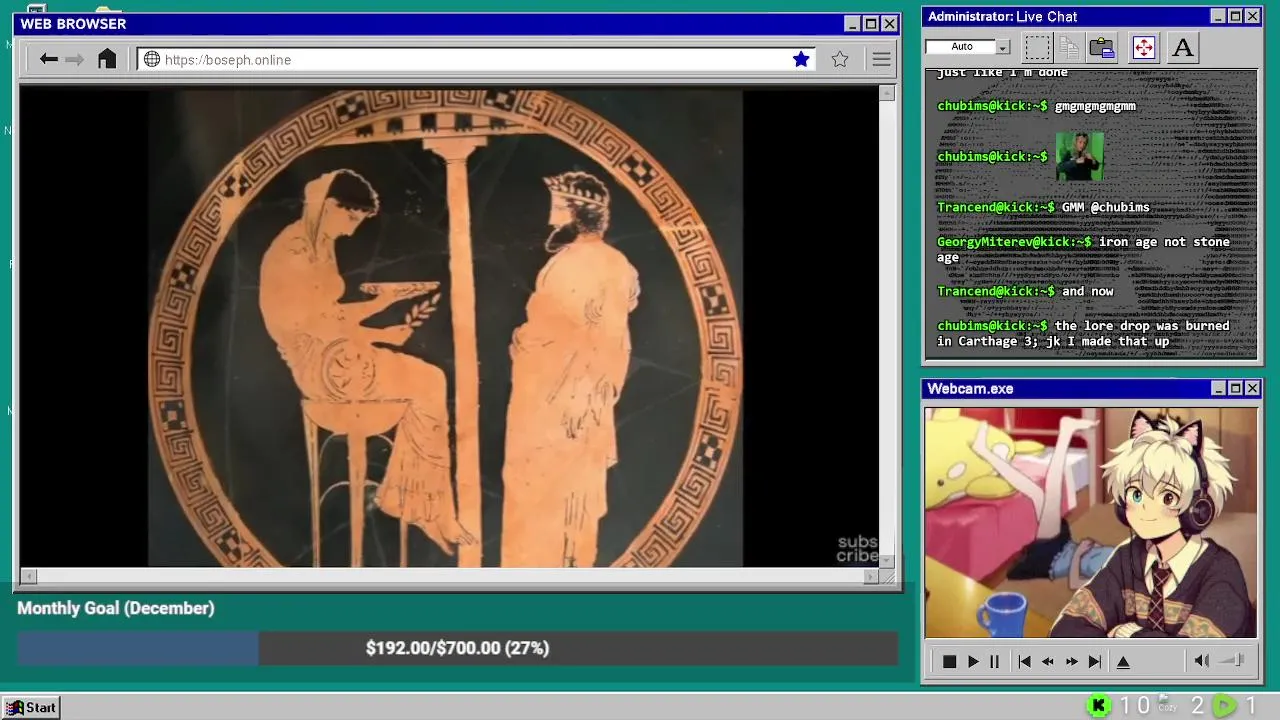Go forward in the web browser
Screen dimensions: 1280x720
click(75, 59)
